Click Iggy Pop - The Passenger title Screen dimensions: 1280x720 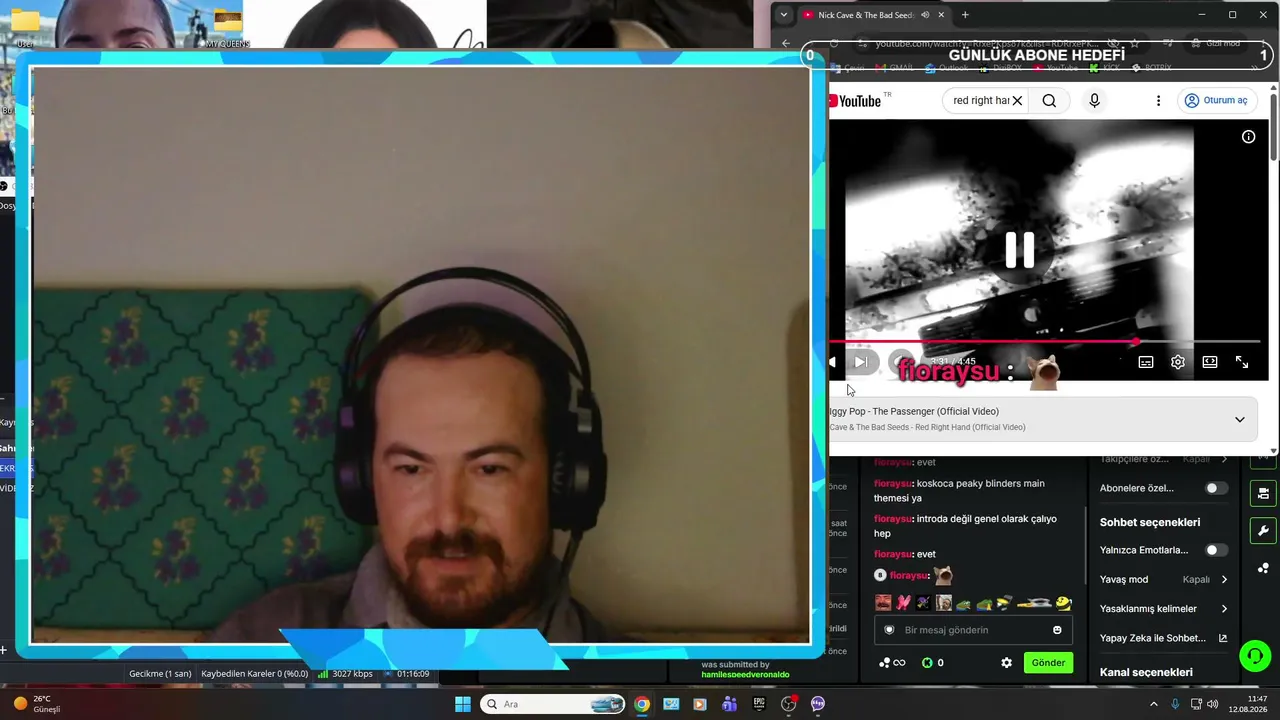point(914,411)
